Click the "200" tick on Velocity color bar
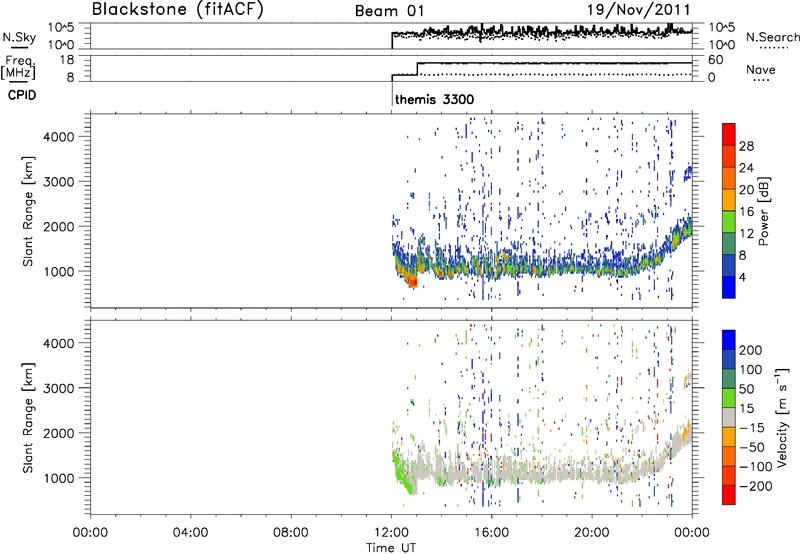The width and height of the screenshot is (800, 554). 751,350
